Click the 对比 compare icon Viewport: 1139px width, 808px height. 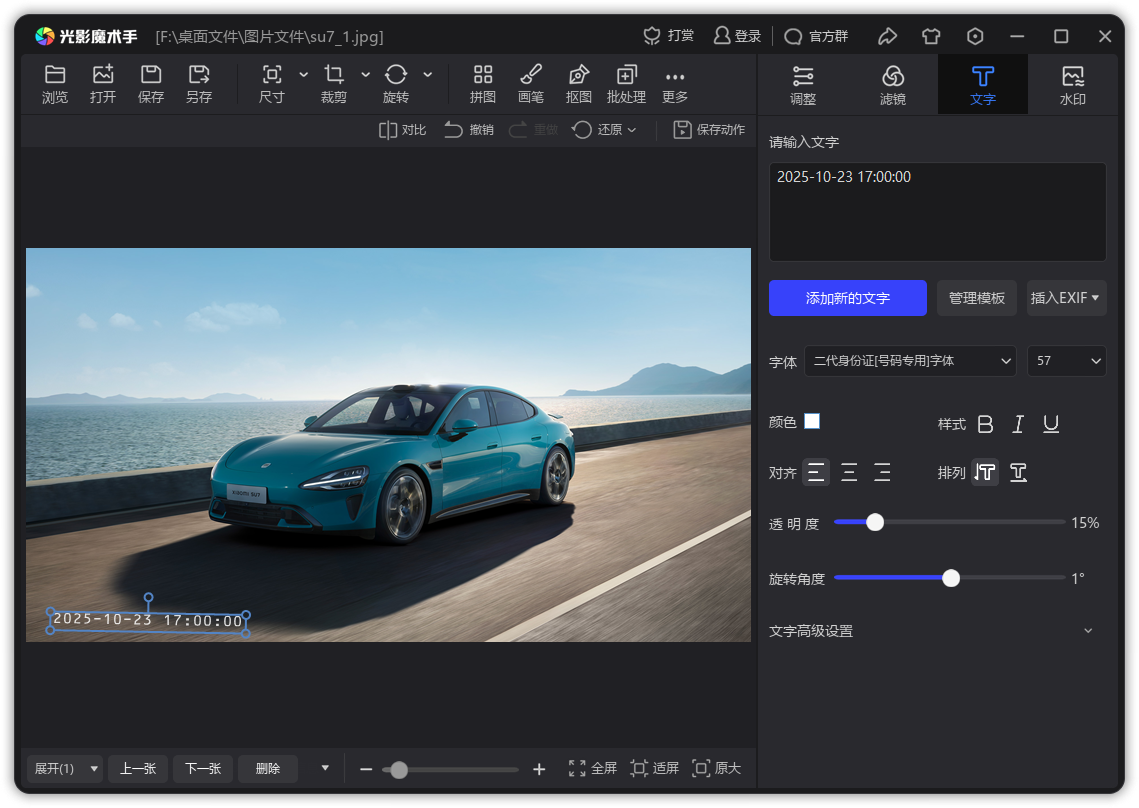402,130
